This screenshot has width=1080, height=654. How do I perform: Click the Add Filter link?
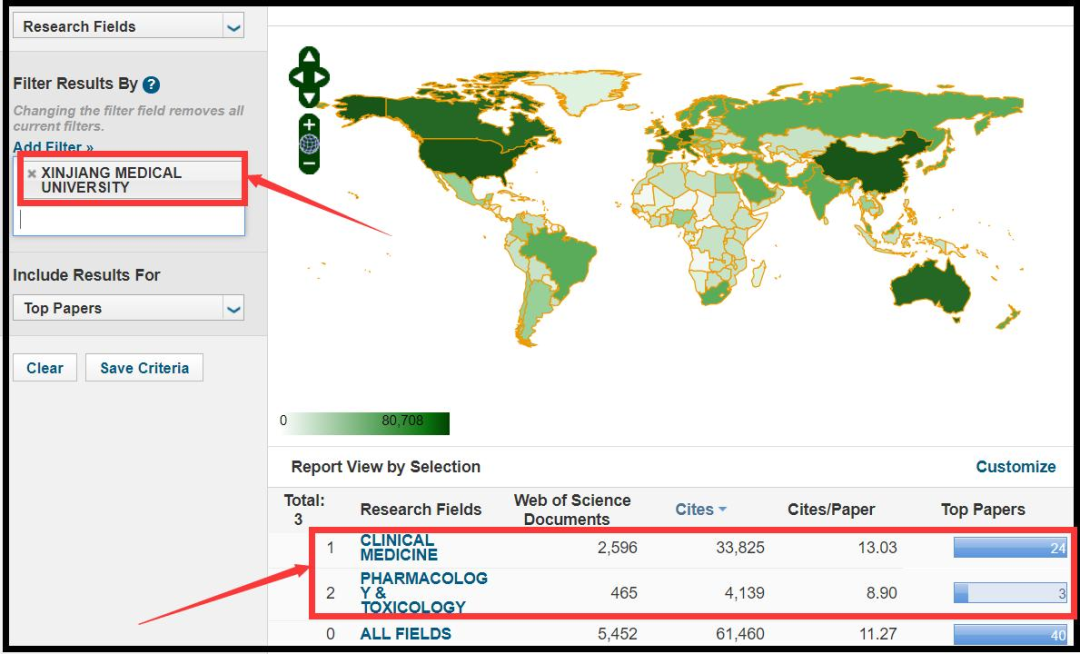pos(53,148)
